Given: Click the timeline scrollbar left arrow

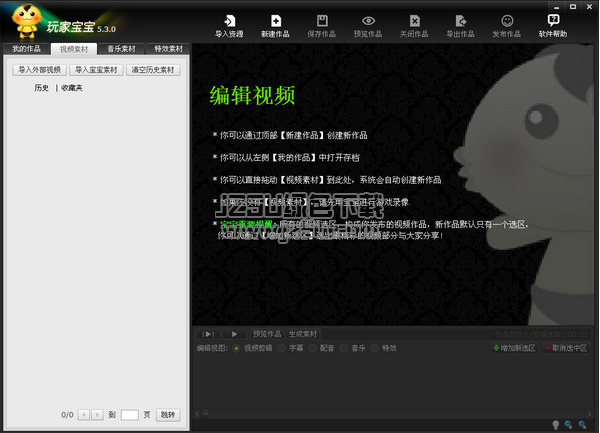Looking at the screenshot, I should [x=197, y=413].
